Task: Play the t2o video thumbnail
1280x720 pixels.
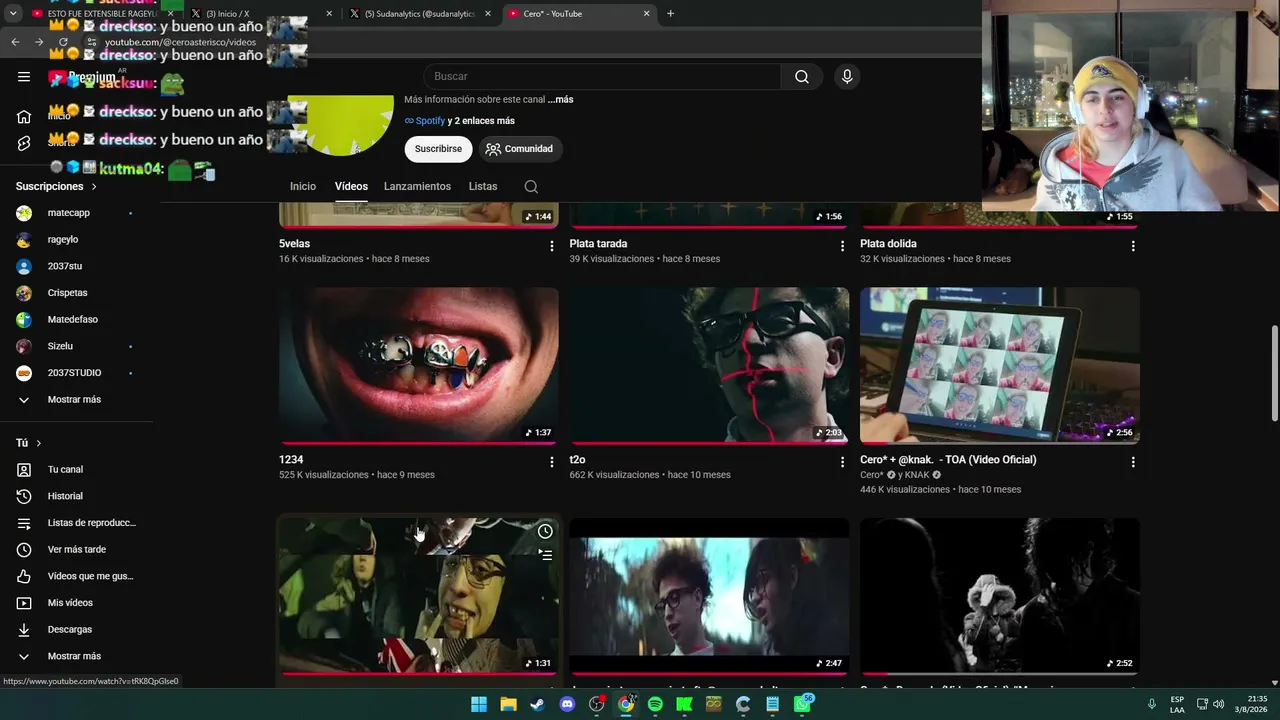Action: 710,366
